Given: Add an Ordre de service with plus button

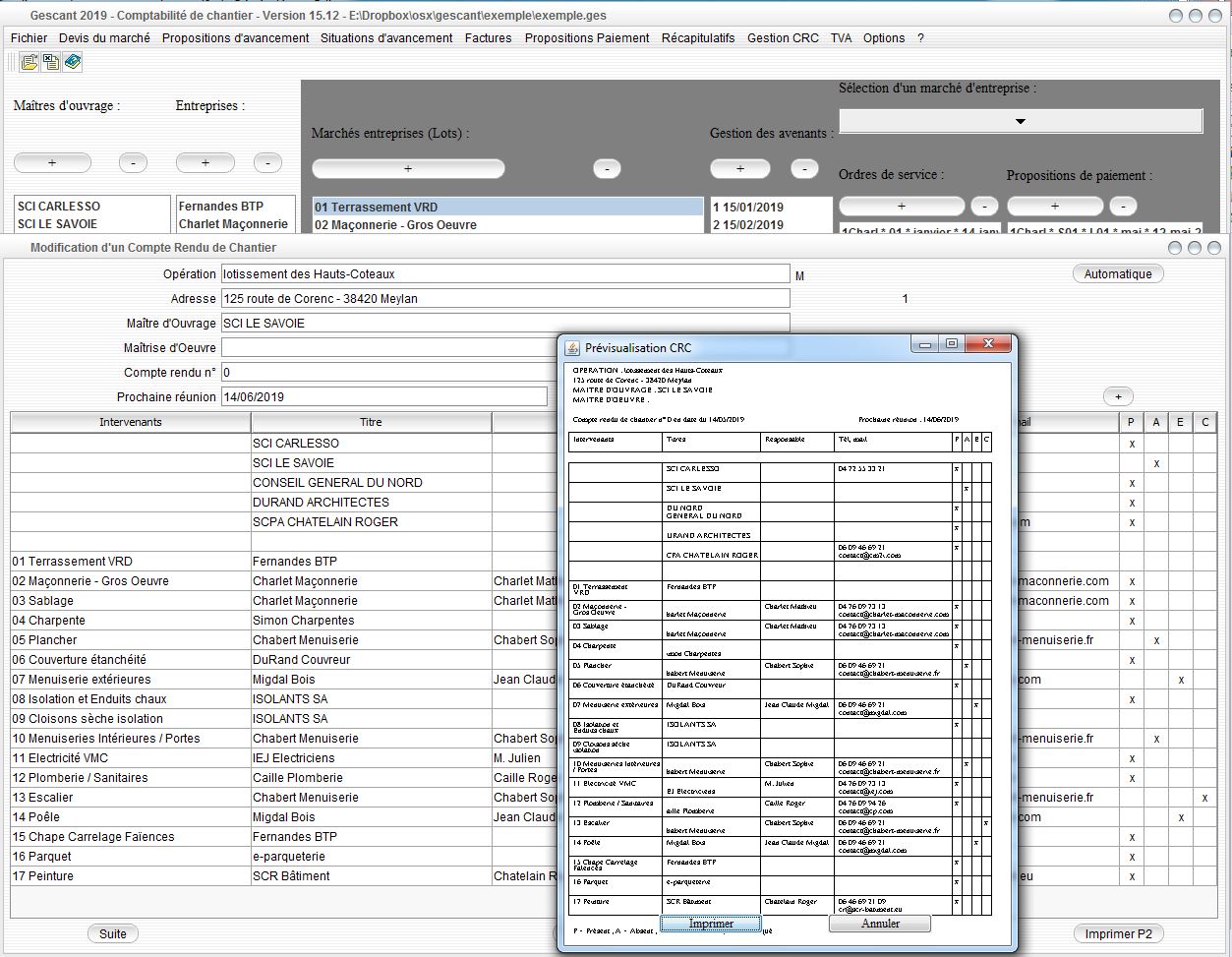Looking at the screenshot, I should 902,207.
